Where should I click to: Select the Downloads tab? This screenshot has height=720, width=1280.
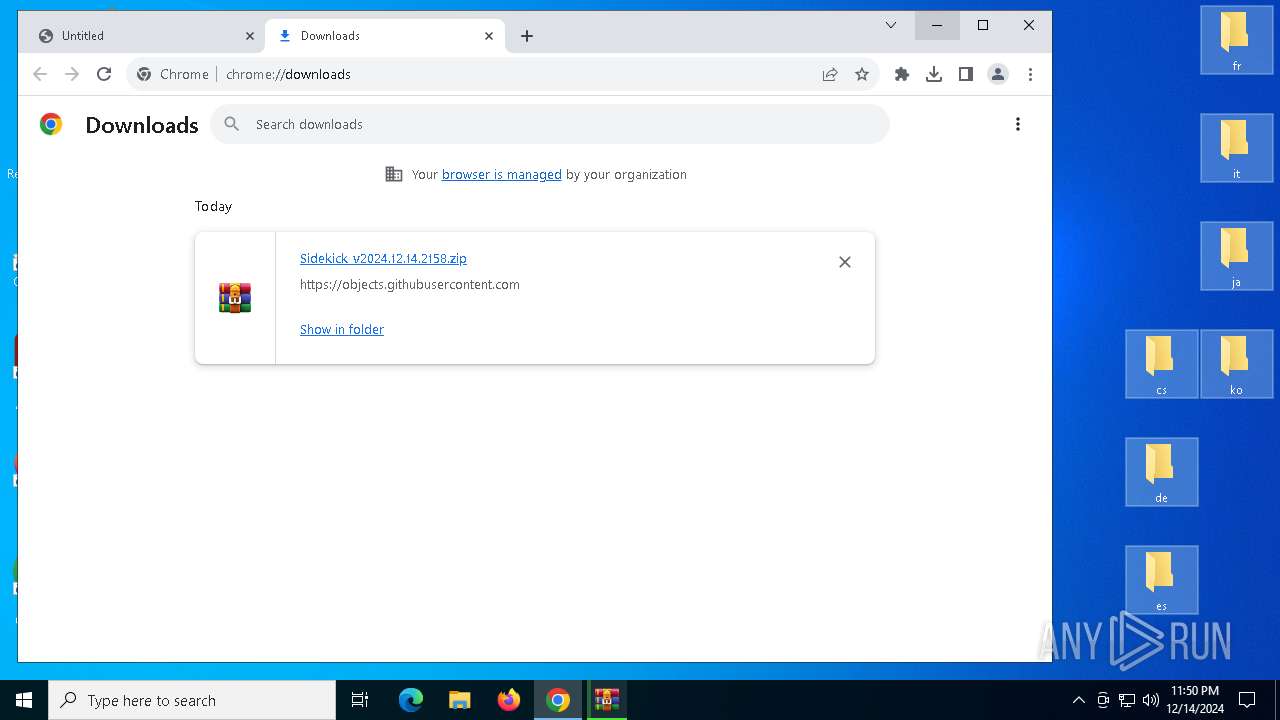point(385,36)
